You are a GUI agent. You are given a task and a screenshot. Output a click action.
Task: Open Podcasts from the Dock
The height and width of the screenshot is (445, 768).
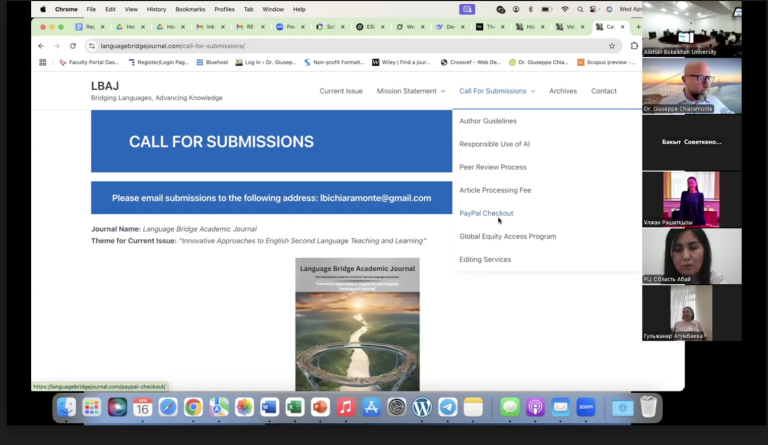pyautogui.click(x=535, y=407)
